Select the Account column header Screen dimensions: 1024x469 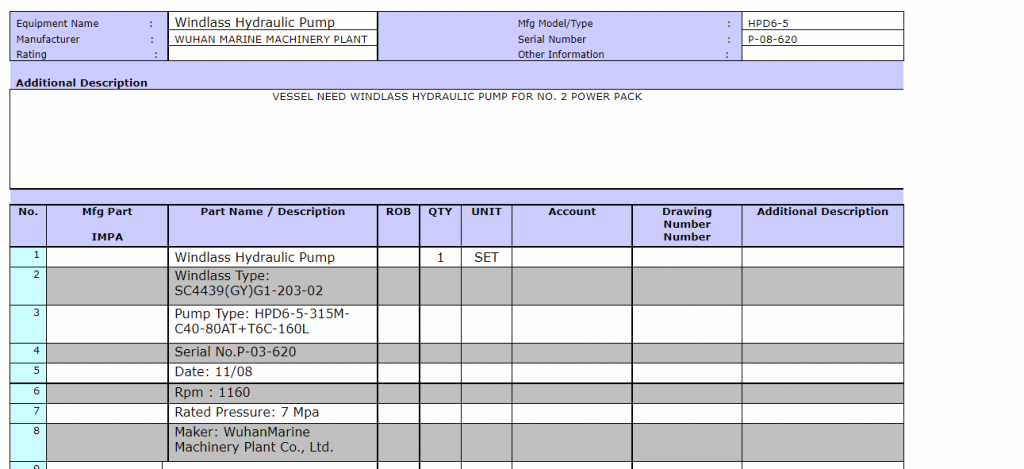coord(572,212)
